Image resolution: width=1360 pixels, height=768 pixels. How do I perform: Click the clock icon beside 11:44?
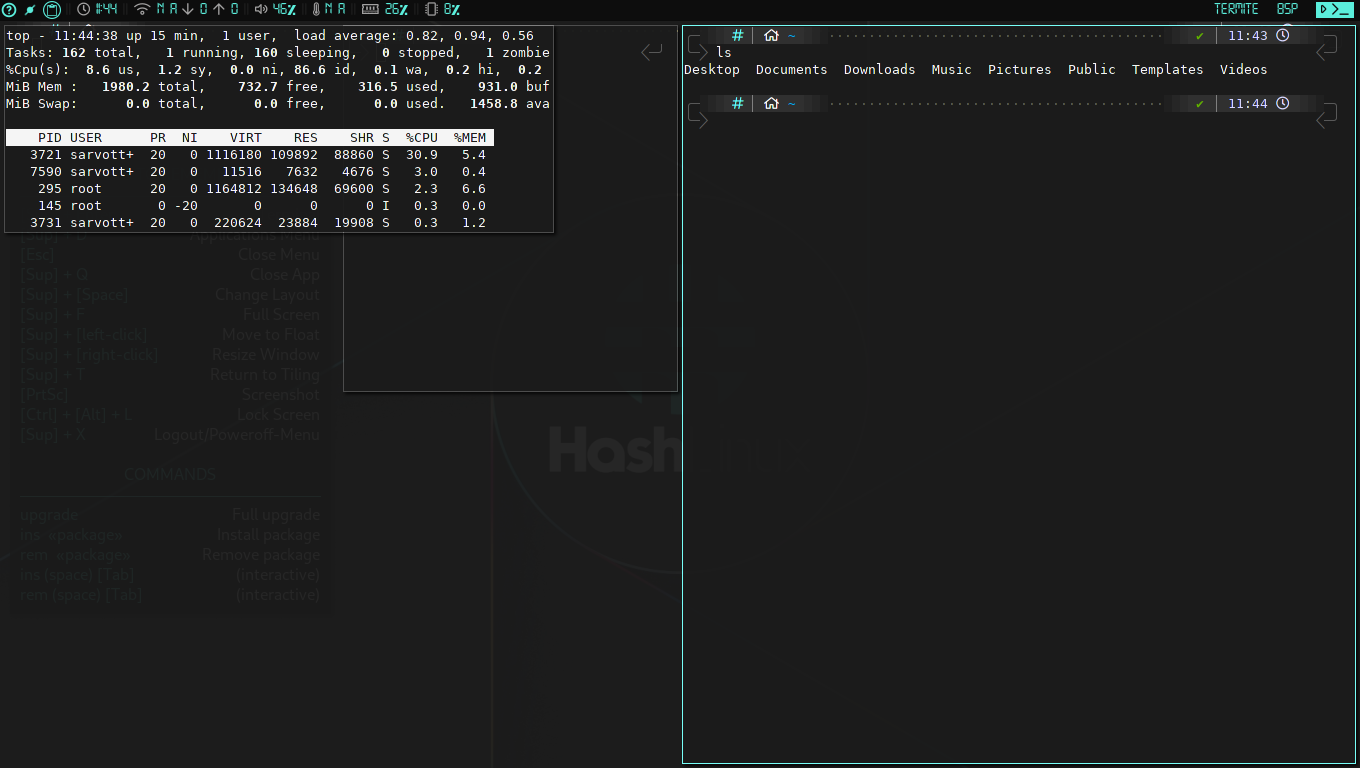(1283, 103)
